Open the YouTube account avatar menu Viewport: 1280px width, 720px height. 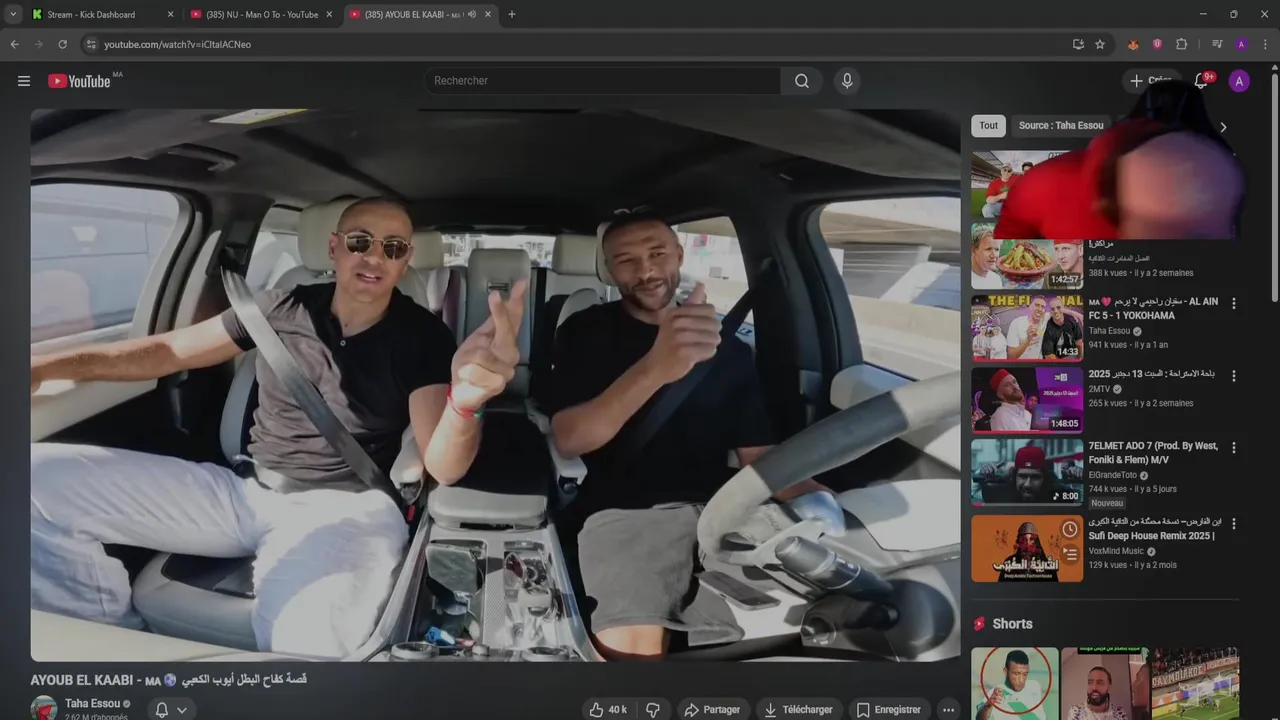click(1239, 81)
